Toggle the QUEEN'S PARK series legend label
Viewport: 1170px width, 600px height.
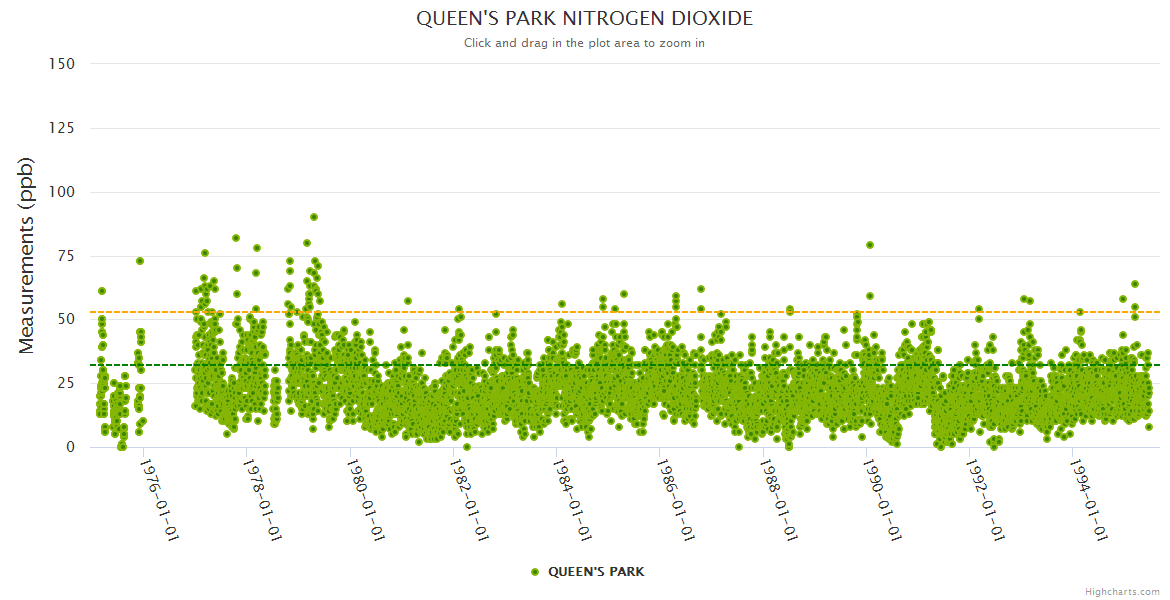pos(596,572)
